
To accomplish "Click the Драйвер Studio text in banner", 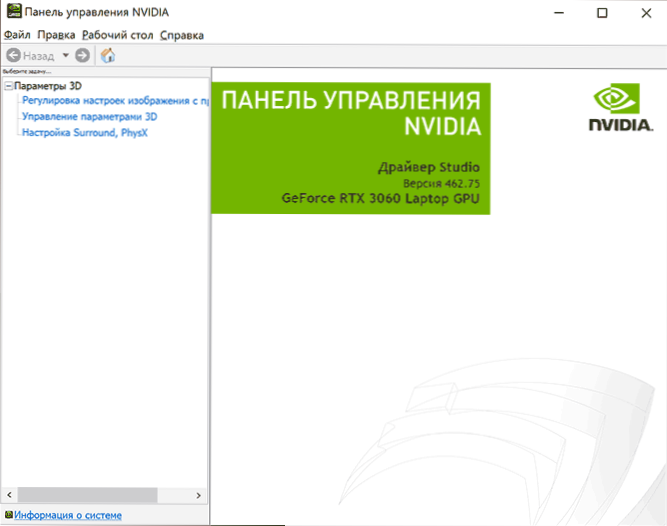I will point(429,167).
